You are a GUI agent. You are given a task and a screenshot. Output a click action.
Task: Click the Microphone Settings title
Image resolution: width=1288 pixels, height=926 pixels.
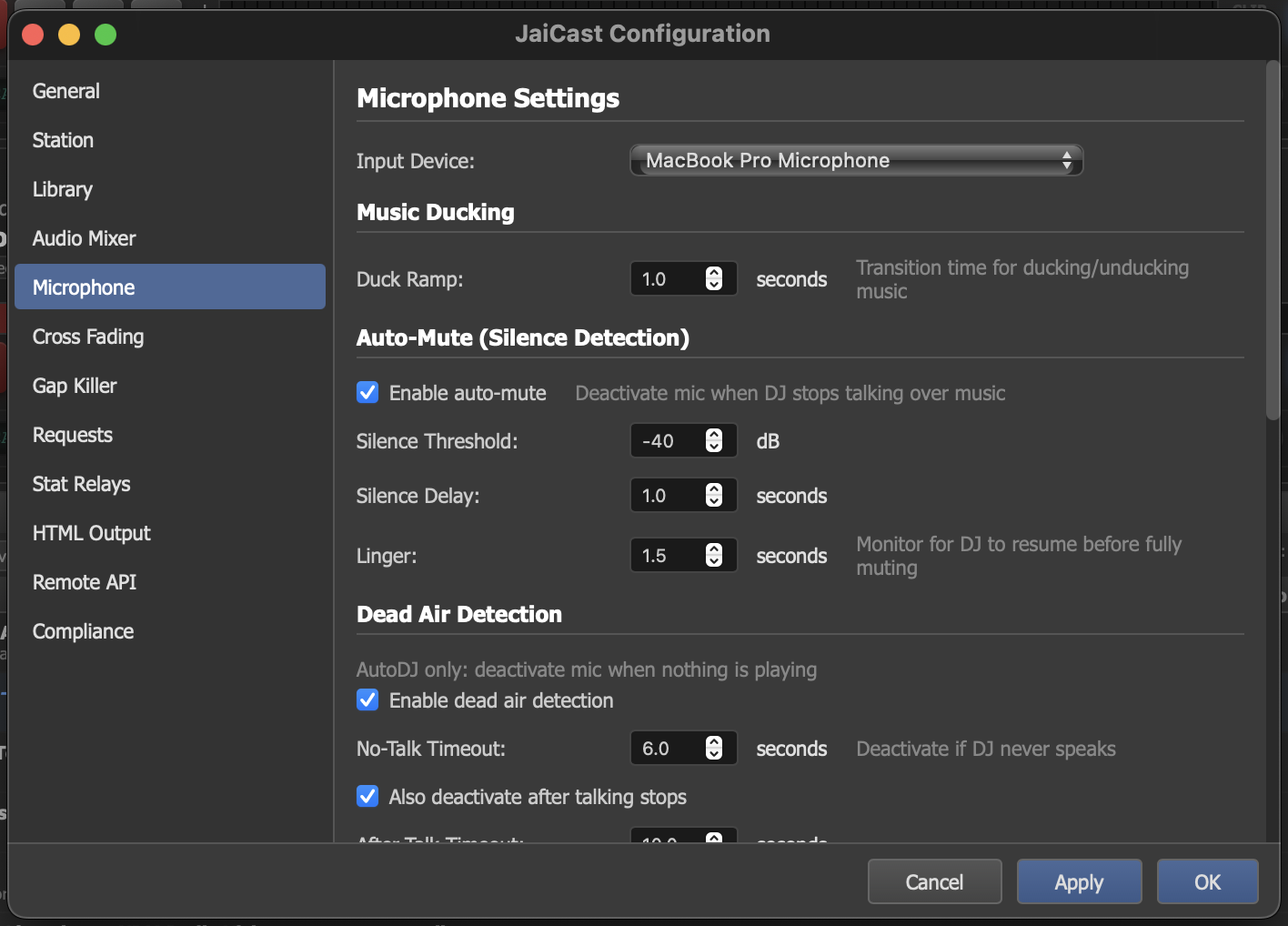tap(488, 98)
